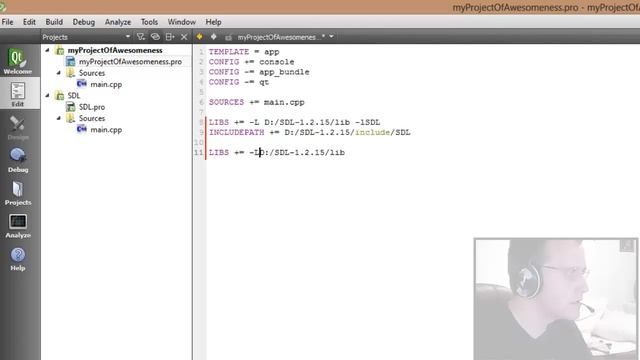The height and width of the screenshot is (360, 640).
Task: Click the filter tree funnel icon
Action: pos(141,37)
